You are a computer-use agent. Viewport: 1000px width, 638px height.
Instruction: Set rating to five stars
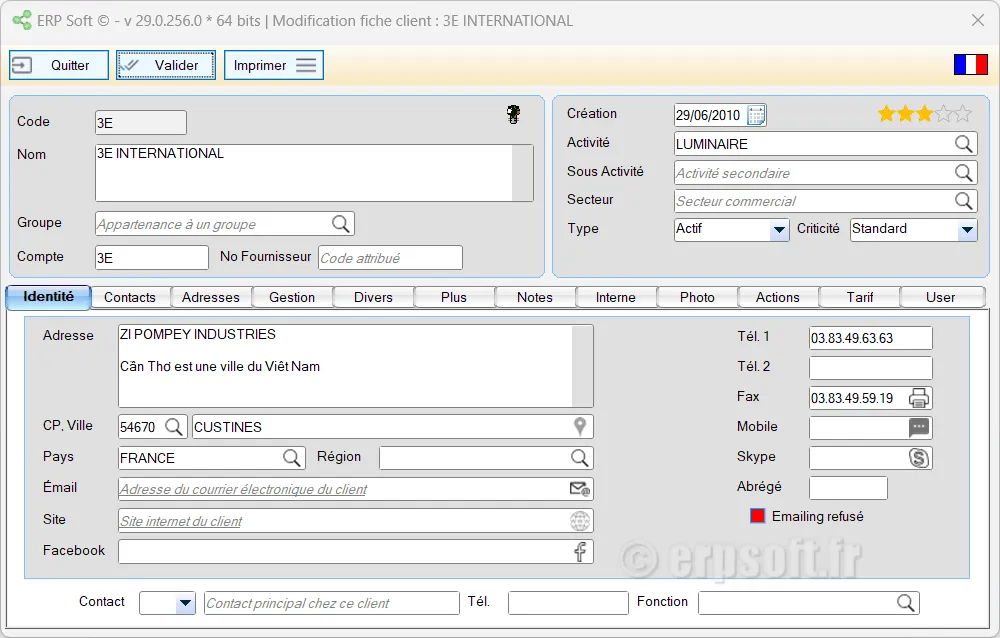(962, 114)
